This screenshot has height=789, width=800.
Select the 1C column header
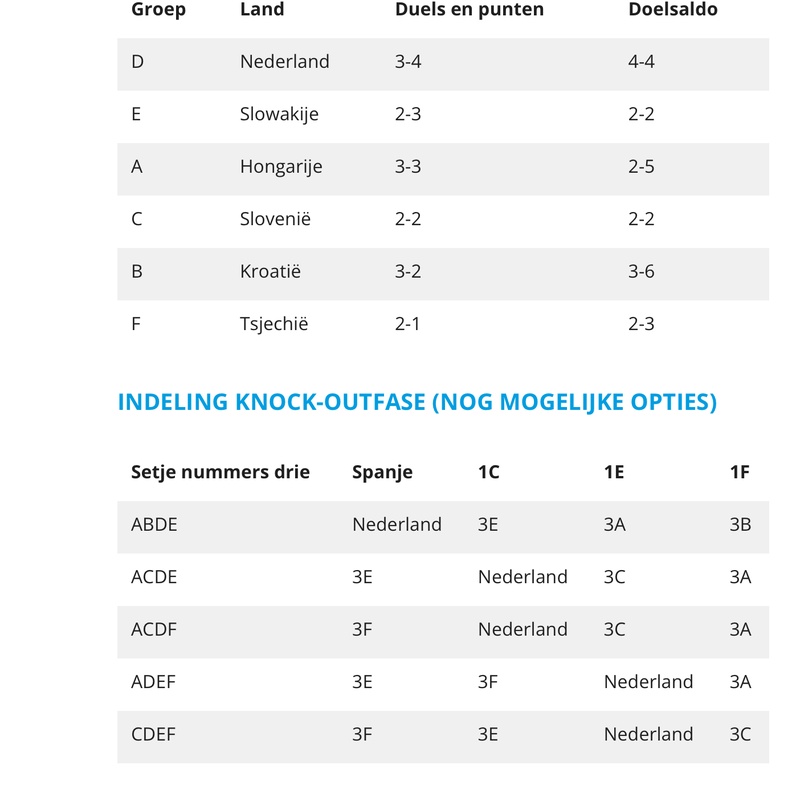(x=489, y=472)
